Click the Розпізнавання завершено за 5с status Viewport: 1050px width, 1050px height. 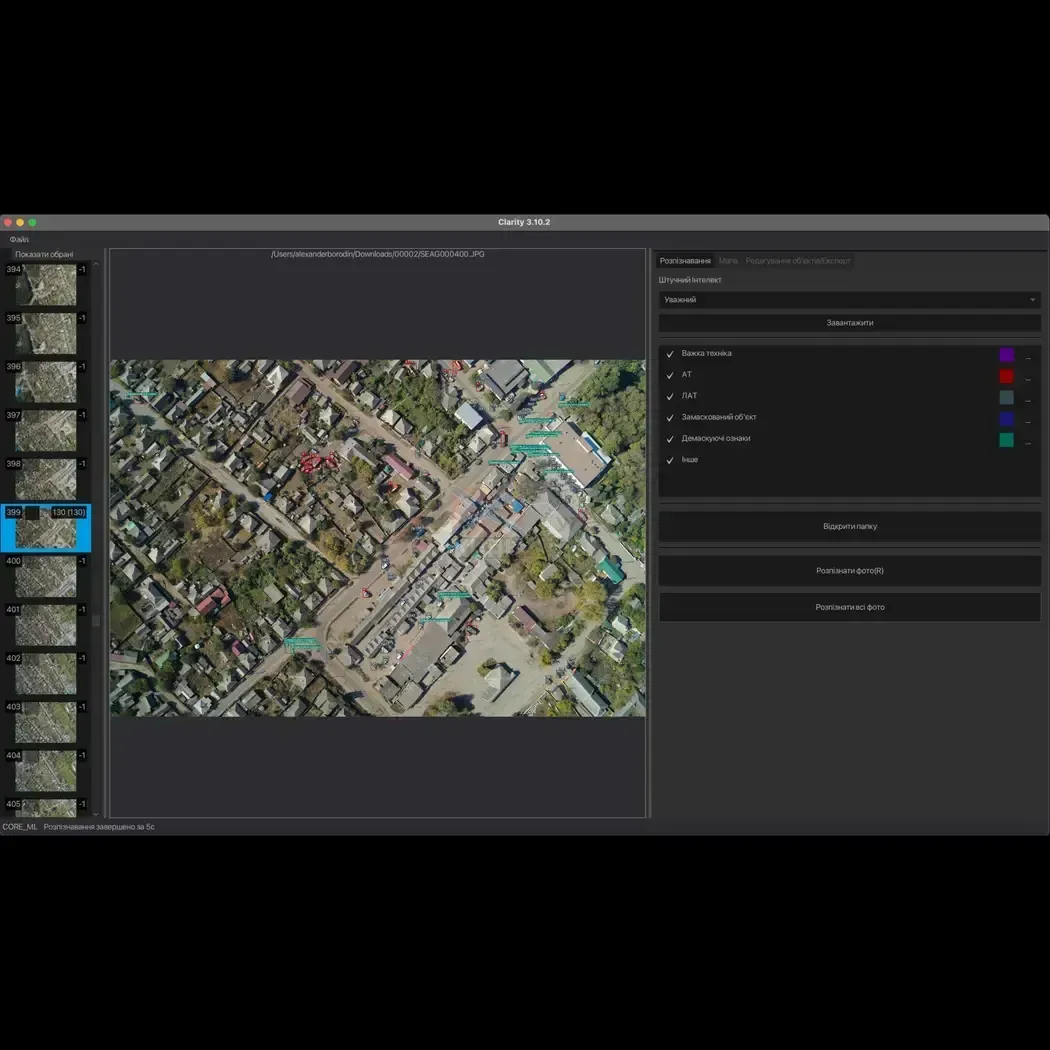[x=99, y=827]
